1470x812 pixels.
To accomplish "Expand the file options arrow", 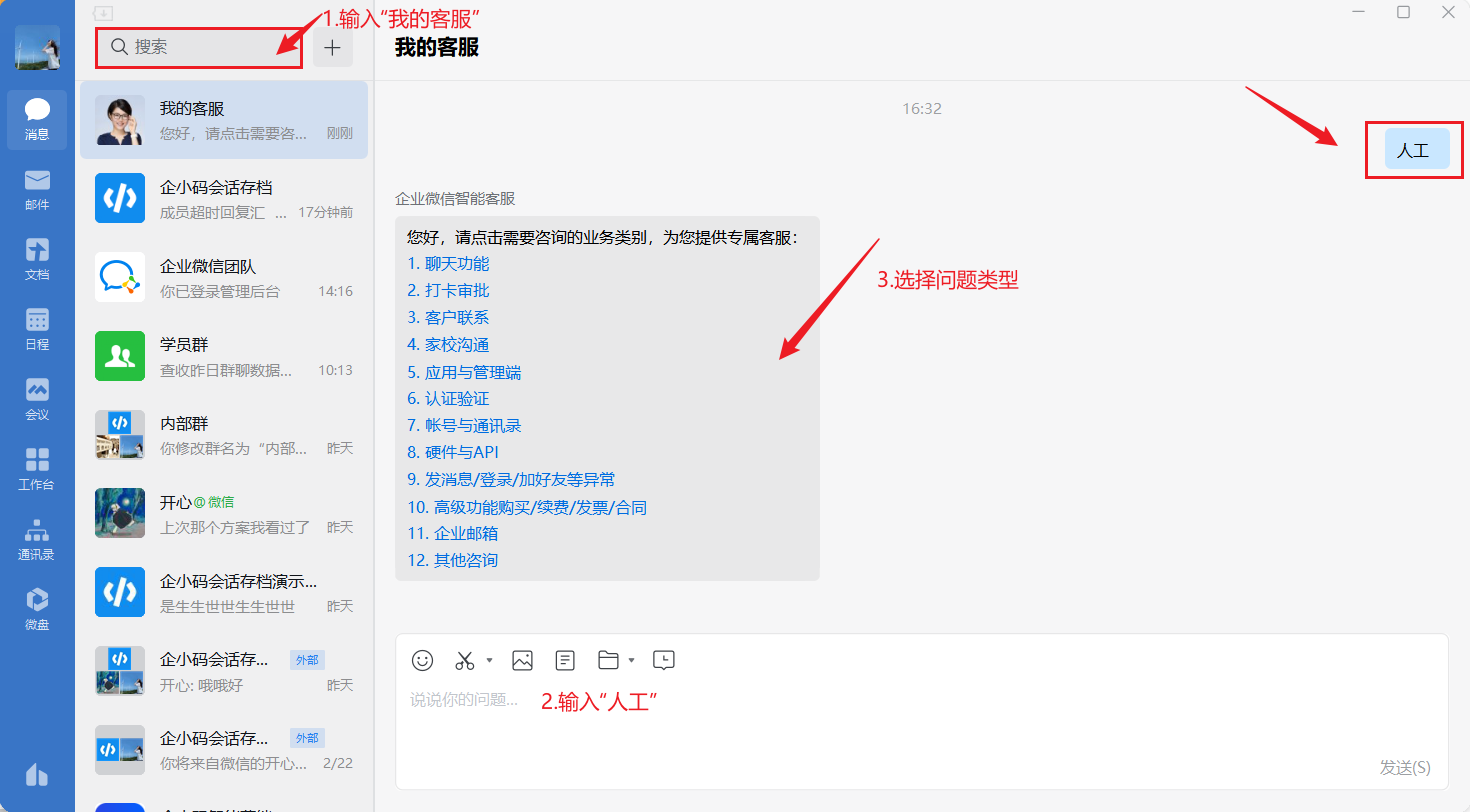I will 632,660.
